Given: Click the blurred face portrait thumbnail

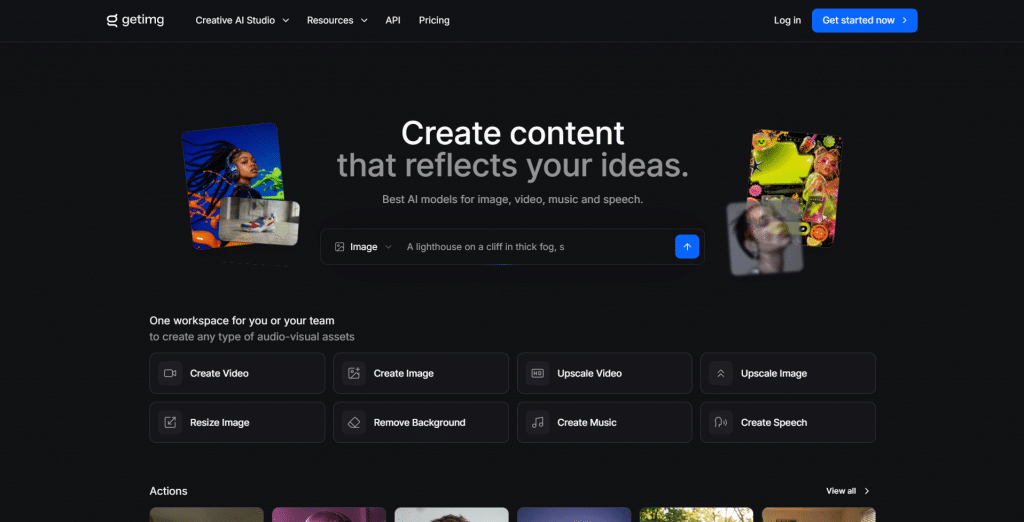Looking at the screenshot, I should (x=765, y=238).
